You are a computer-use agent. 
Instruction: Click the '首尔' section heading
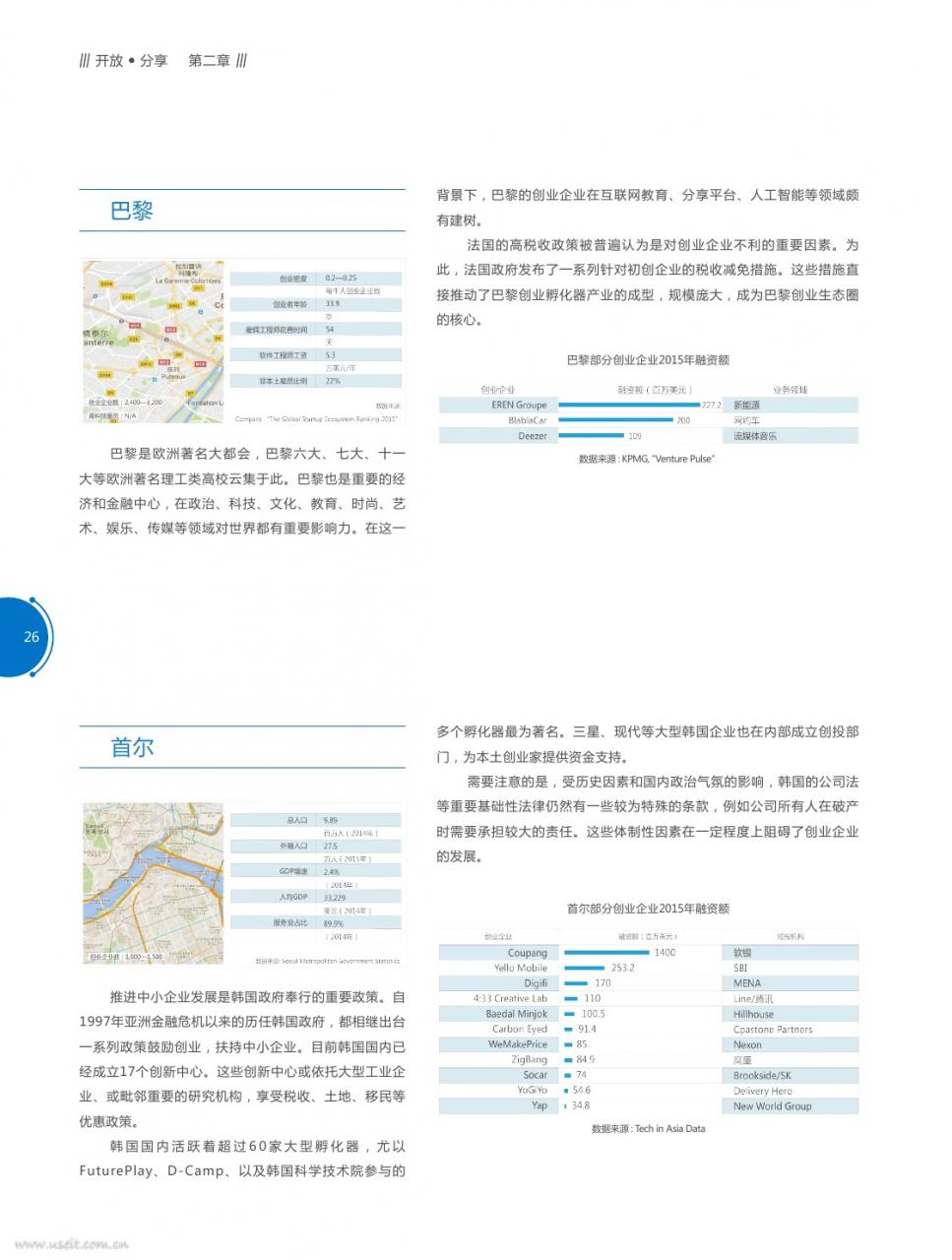pyautogui.click(x=132, y=747)
